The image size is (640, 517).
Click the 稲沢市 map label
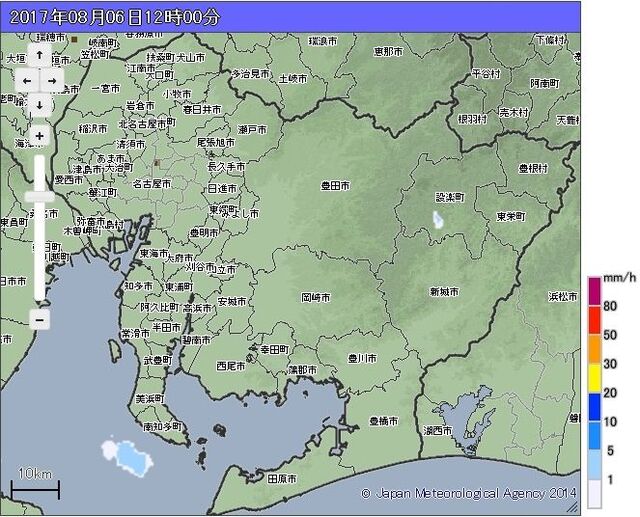(x=93, y=129)
